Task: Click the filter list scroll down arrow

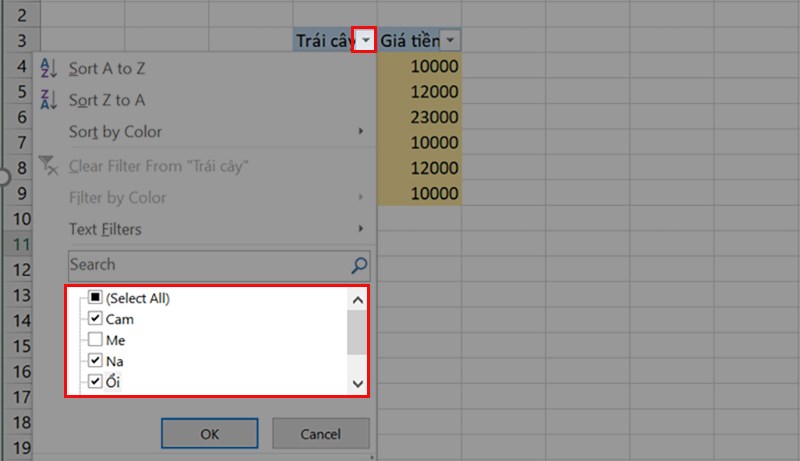Action: click(358, 383)
